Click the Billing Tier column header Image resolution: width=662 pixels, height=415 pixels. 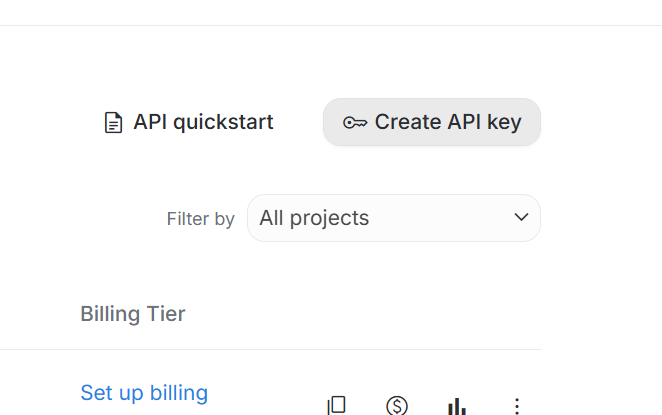[x=133, y=314]
